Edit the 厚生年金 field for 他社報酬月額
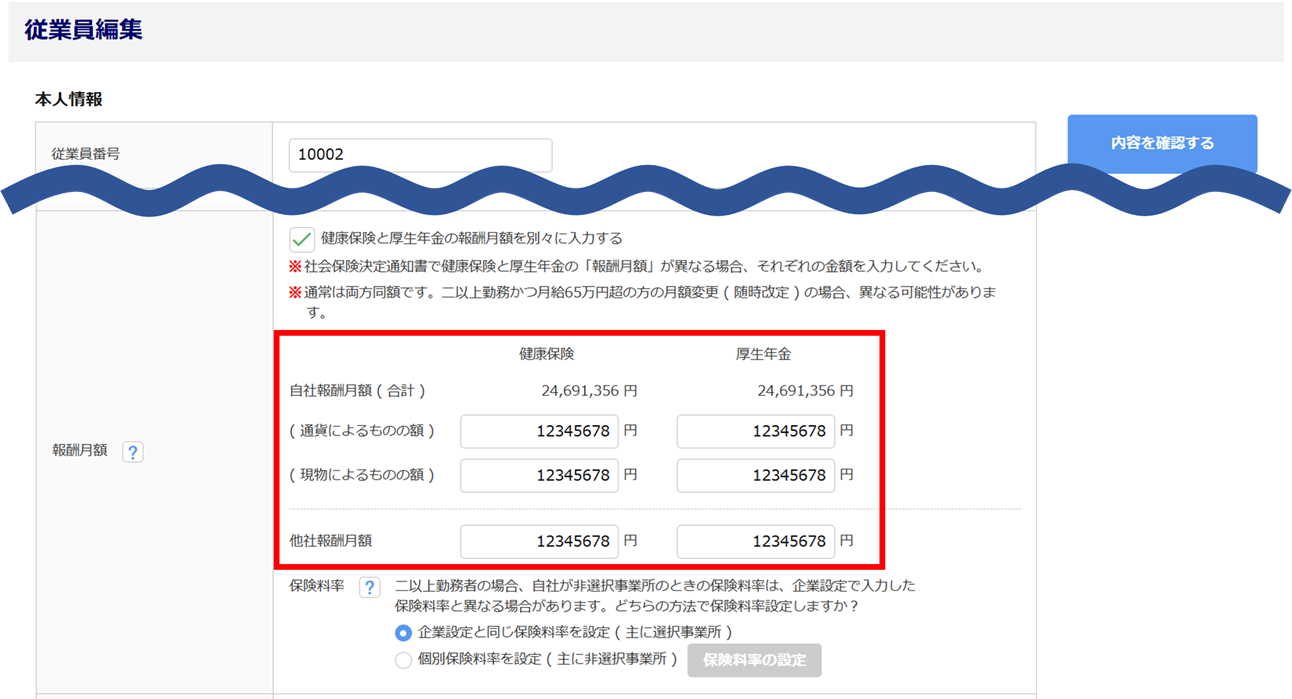This screenshot has height=699, width=1292. tap(755, 542)
